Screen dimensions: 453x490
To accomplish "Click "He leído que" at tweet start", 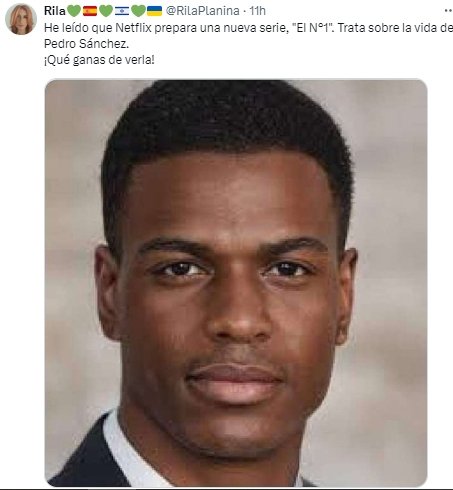I will click(73, 28).
